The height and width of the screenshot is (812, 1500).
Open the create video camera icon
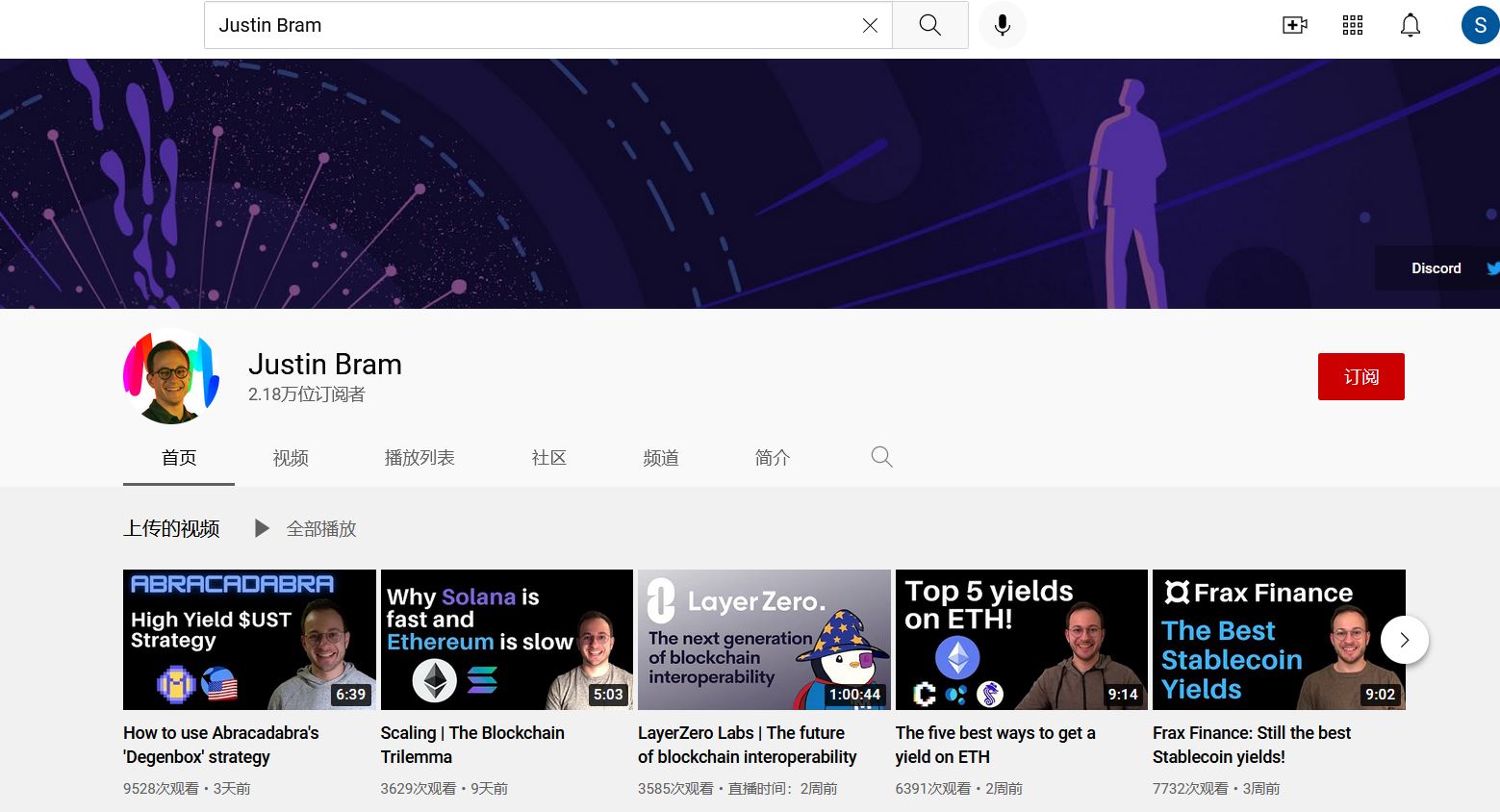tap(1295, 25)
